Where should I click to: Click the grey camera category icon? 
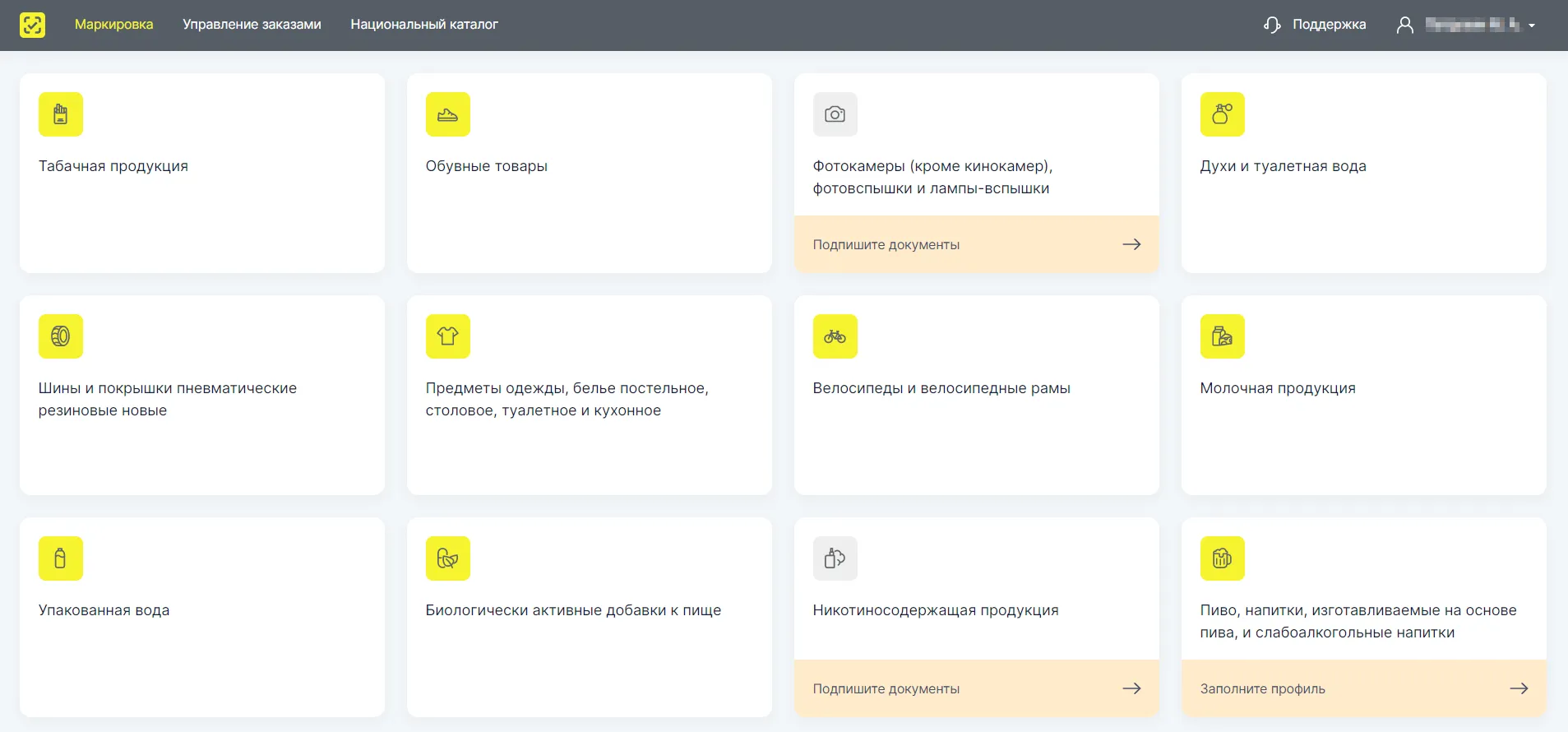835,114
